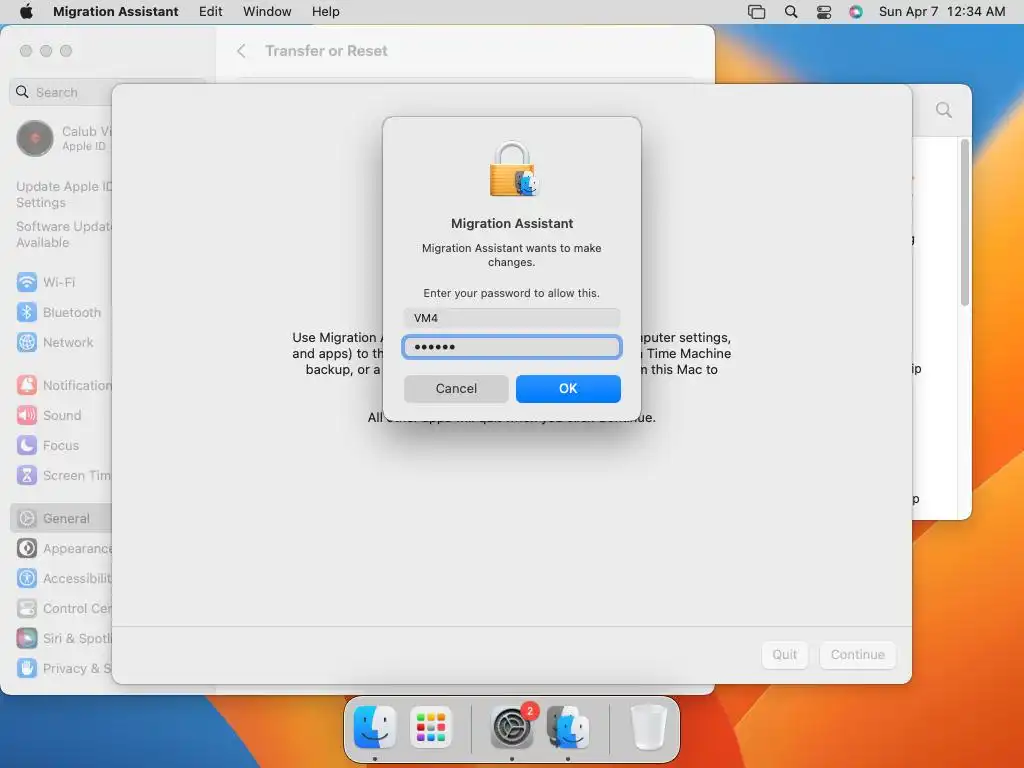Open Privacy & Security settings in sidebar
1024x768 pixels.
[64, 669]
